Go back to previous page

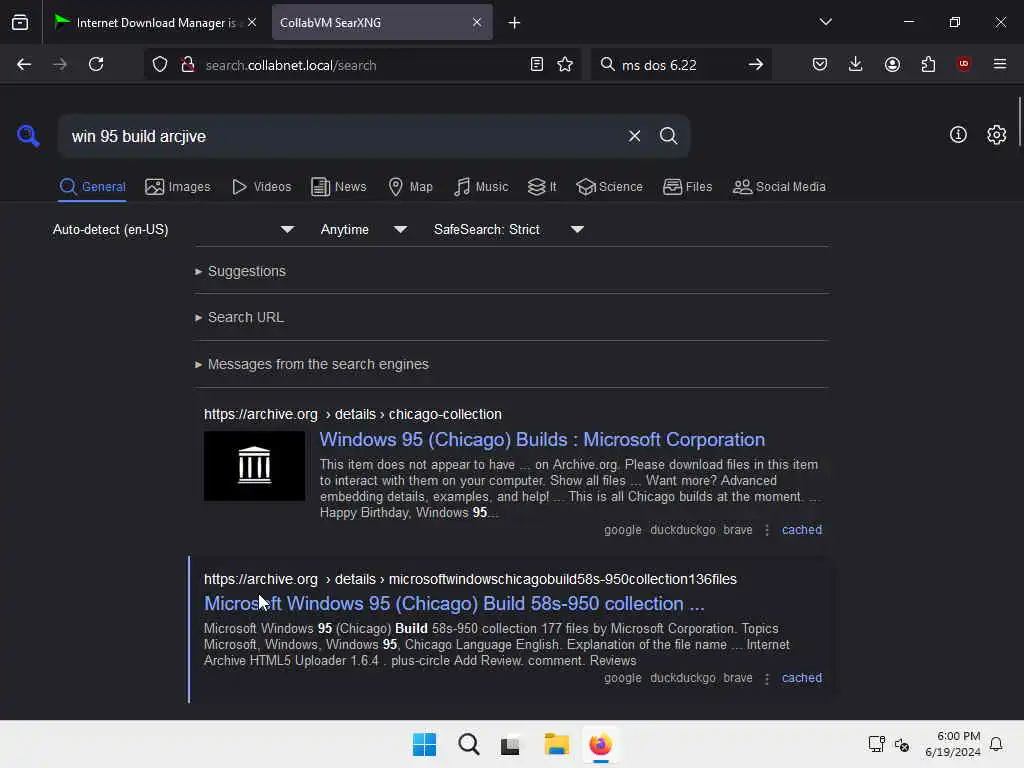24,64
